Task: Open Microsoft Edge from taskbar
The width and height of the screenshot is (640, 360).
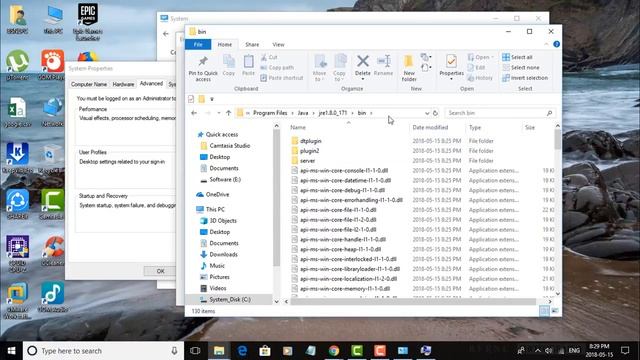Action: point(242,351)
